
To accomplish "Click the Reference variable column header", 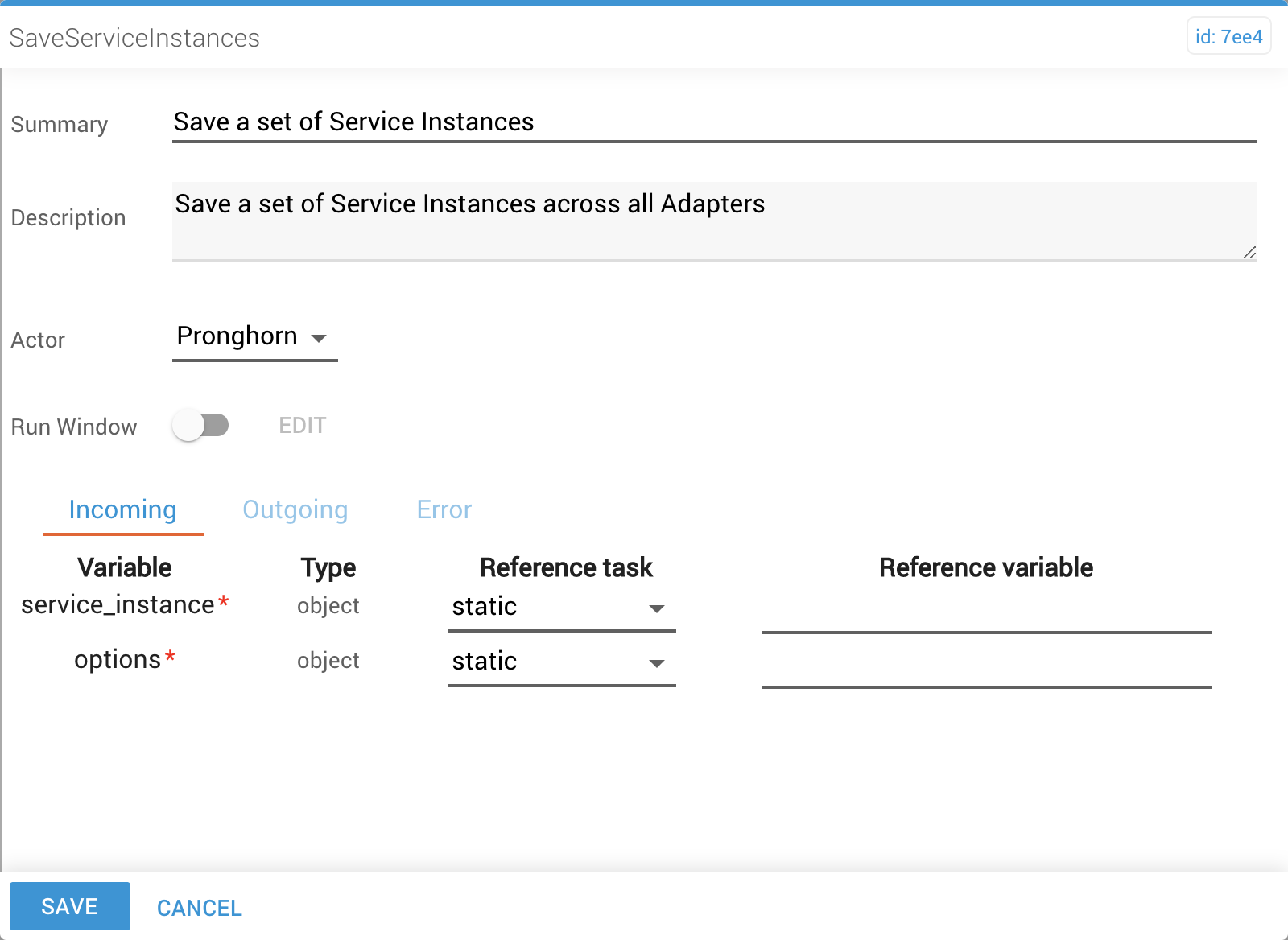I will 986,567.
